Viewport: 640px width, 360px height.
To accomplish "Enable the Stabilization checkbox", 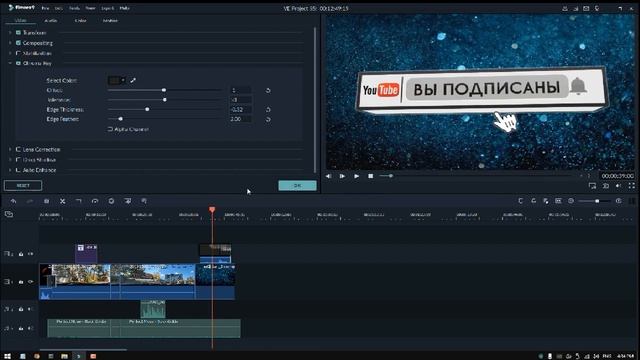I will pos(18,53).
